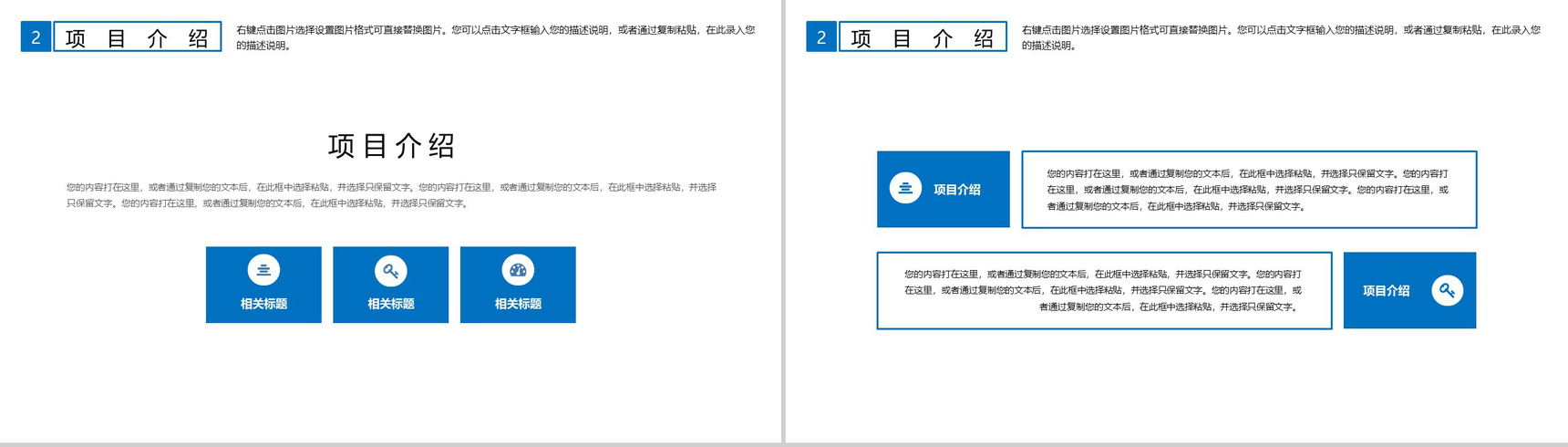Click the 相关标题 label in the first tile
This screenshot has width=1568, height=447.
[x=263, y=304]
